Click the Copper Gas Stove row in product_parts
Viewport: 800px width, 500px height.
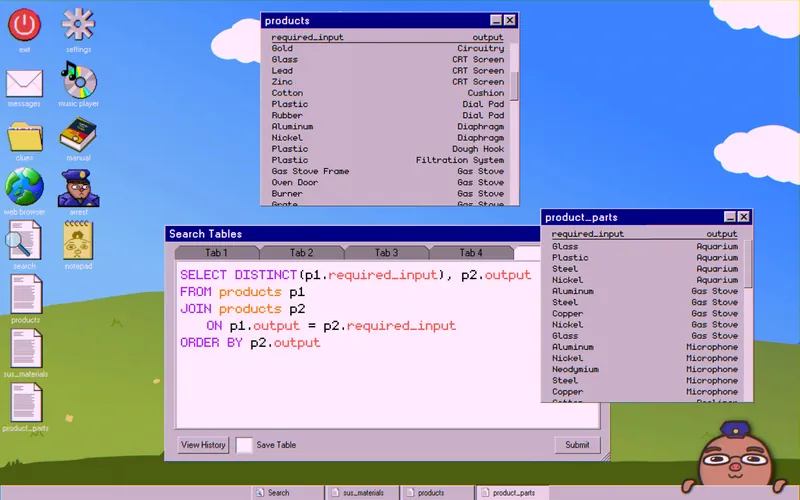tap(645, 314)
